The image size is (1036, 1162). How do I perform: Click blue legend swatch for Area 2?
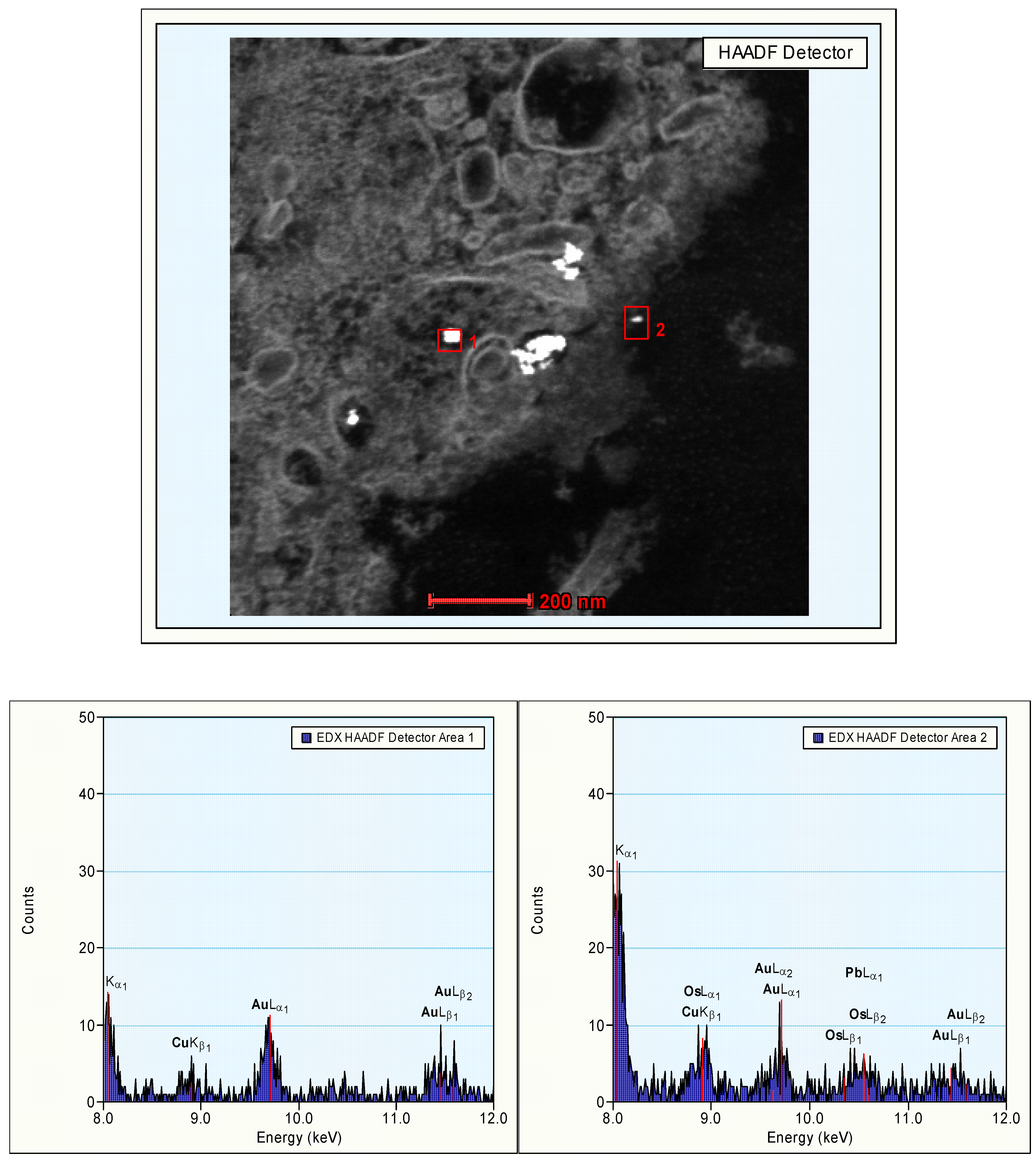[x=818, y=737]
